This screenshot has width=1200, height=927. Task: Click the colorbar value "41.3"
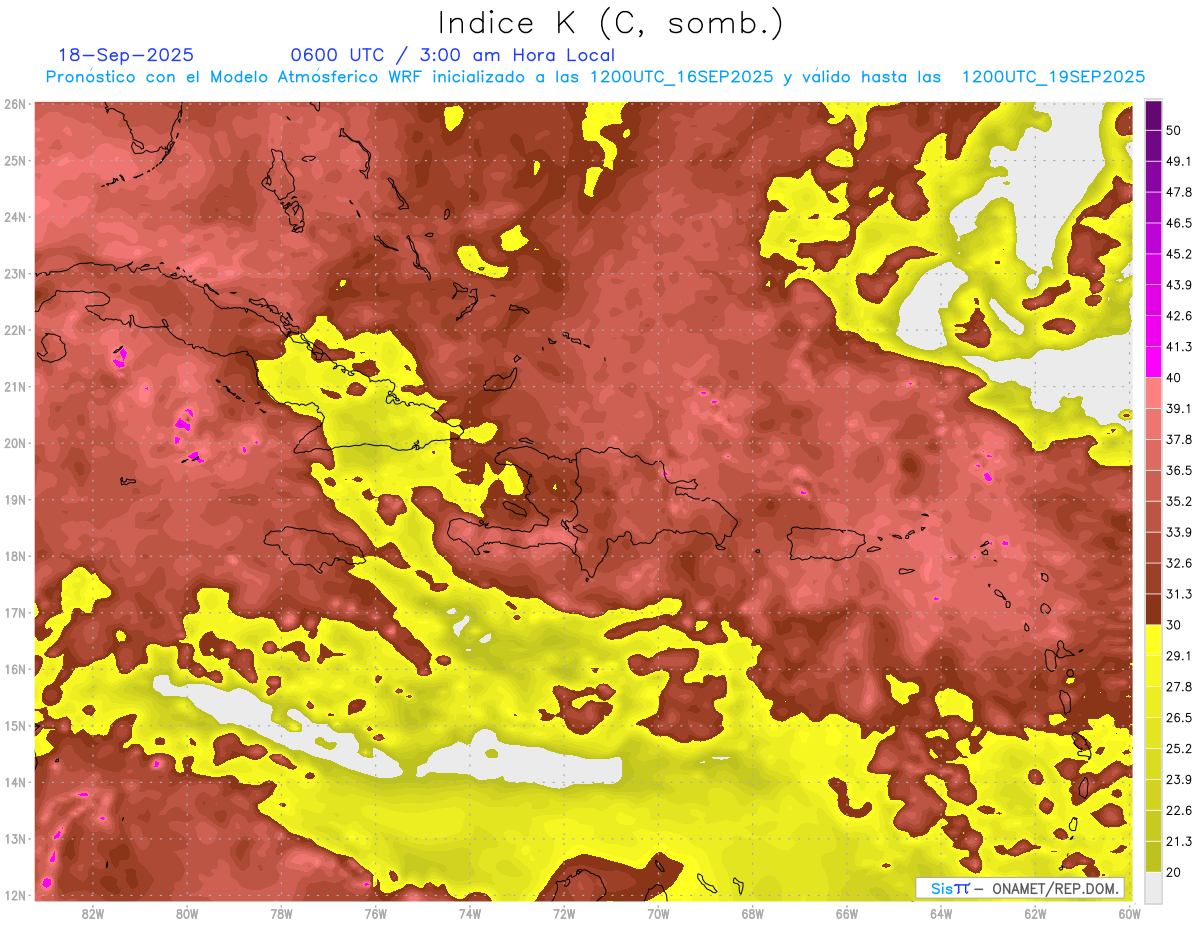(1179, 346)
